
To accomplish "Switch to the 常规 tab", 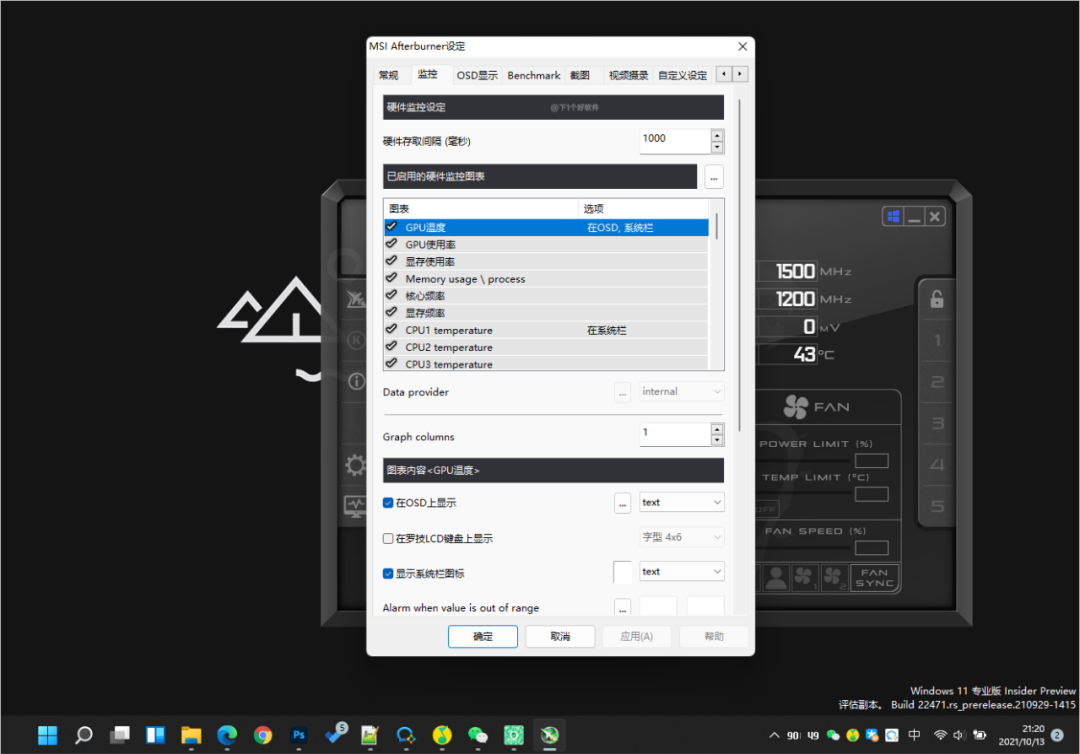I will (x=388, y=75).
